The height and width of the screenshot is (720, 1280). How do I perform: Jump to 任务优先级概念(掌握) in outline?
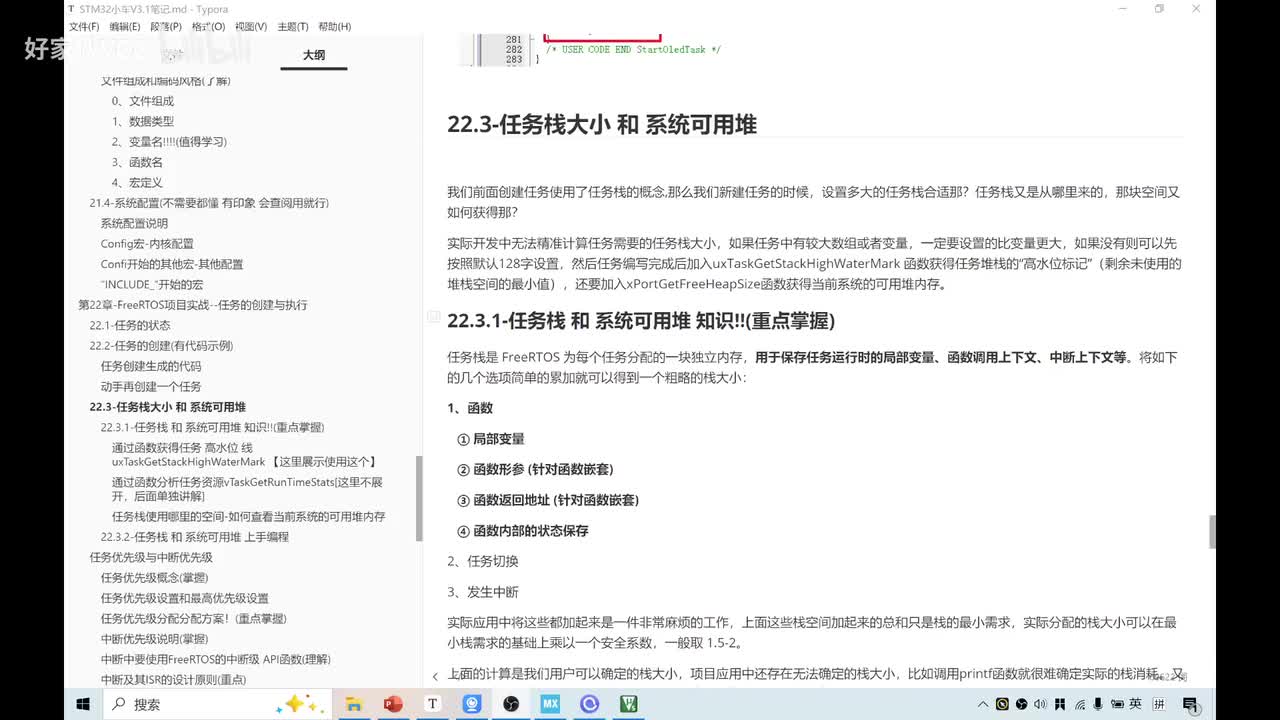coord(154,578)
